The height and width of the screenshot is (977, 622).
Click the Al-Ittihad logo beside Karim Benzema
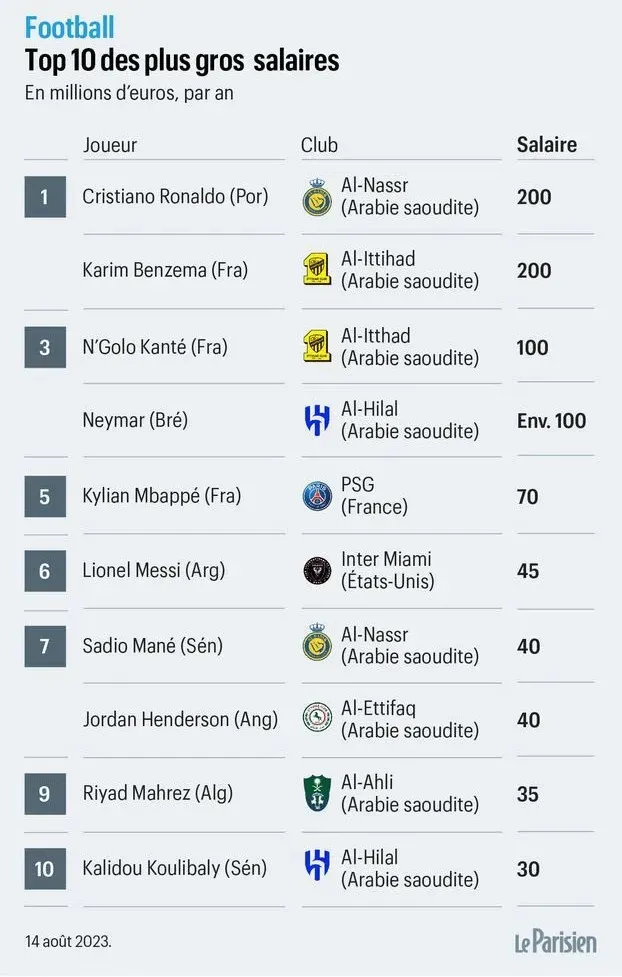(x=317, y=271)
